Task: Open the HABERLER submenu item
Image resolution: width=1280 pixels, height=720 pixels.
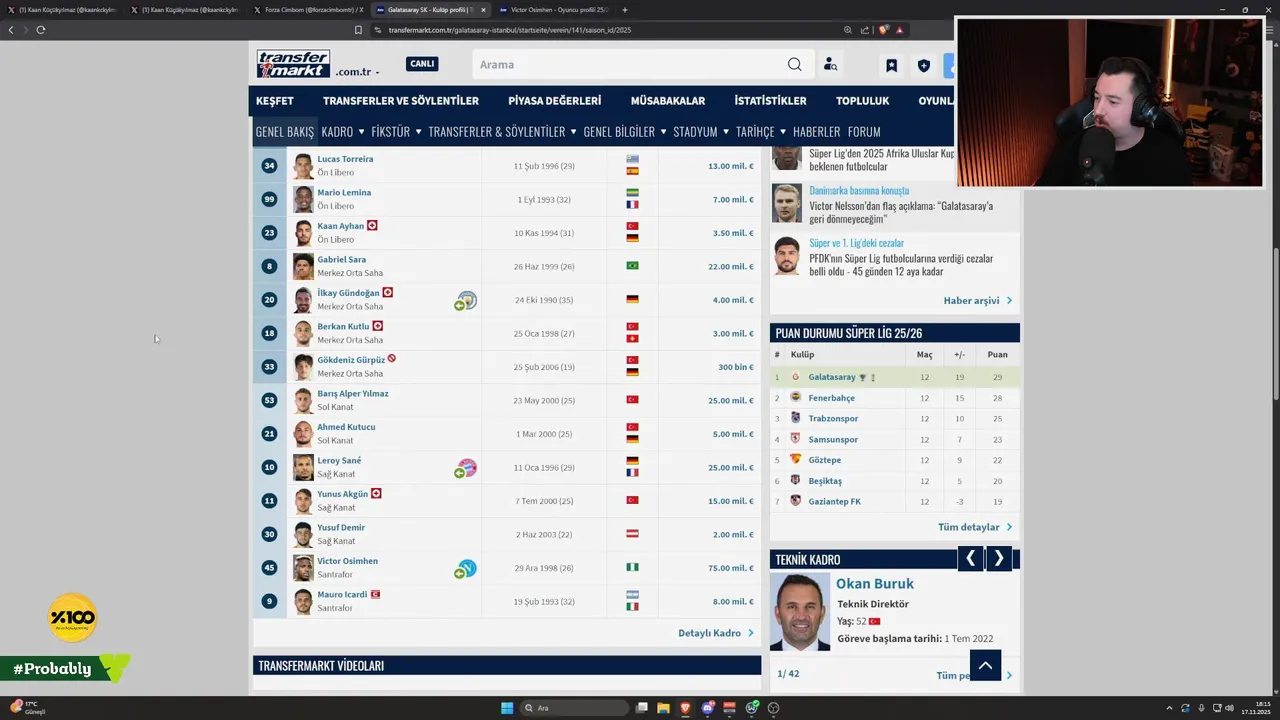Action: (x=816, y=132)
